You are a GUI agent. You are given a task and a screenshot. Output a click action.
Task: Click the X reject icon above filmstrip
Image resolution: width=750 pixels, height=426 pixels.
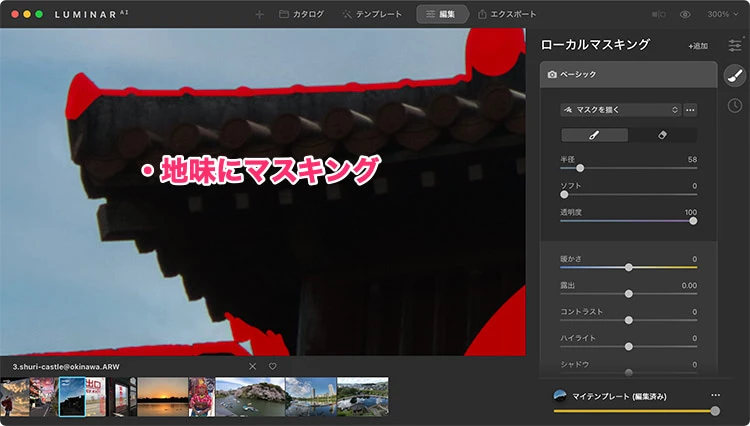pos(252,366)
